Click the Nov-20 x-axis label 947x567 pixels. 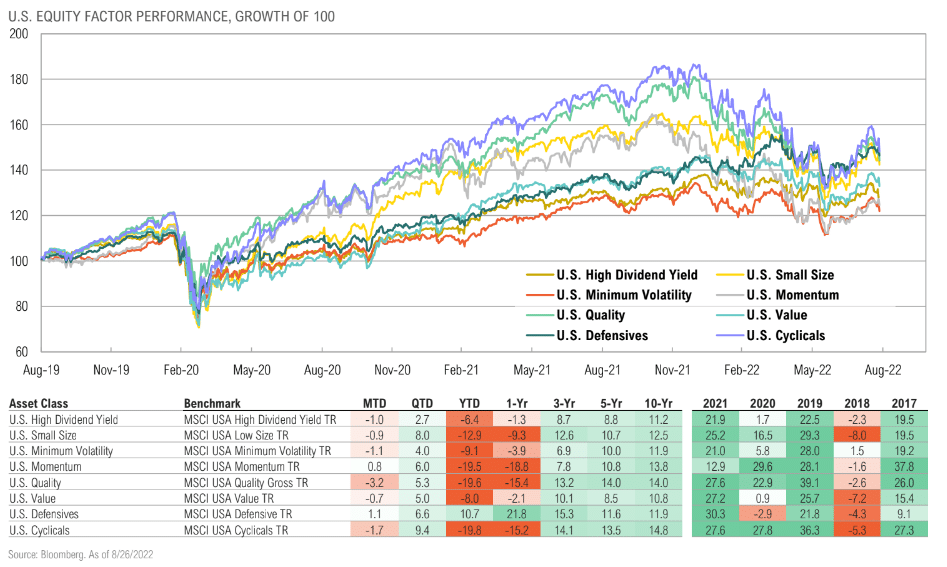point(393,370)
